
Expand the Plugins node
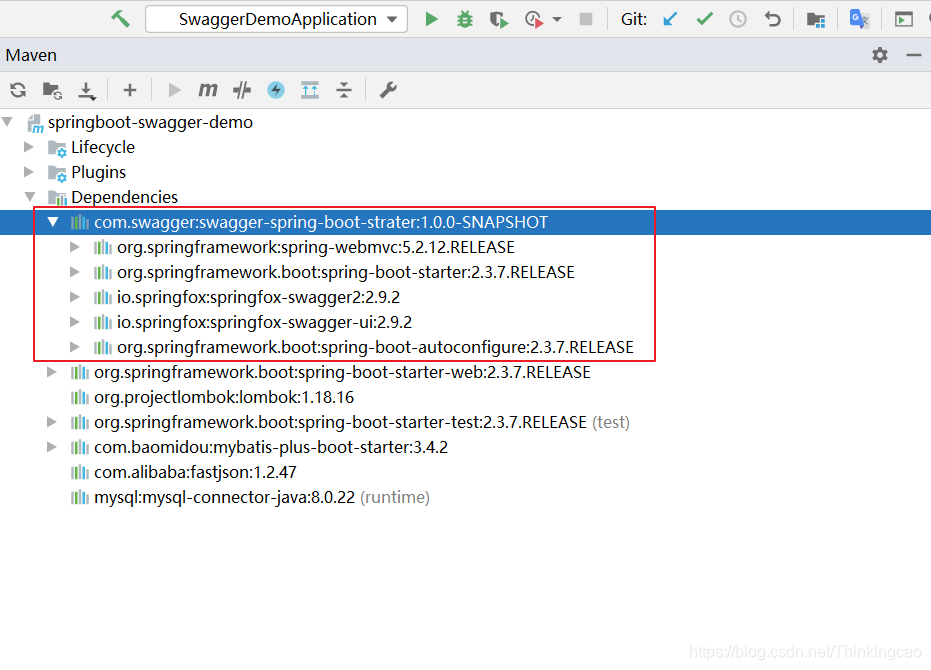click(28, 172)
